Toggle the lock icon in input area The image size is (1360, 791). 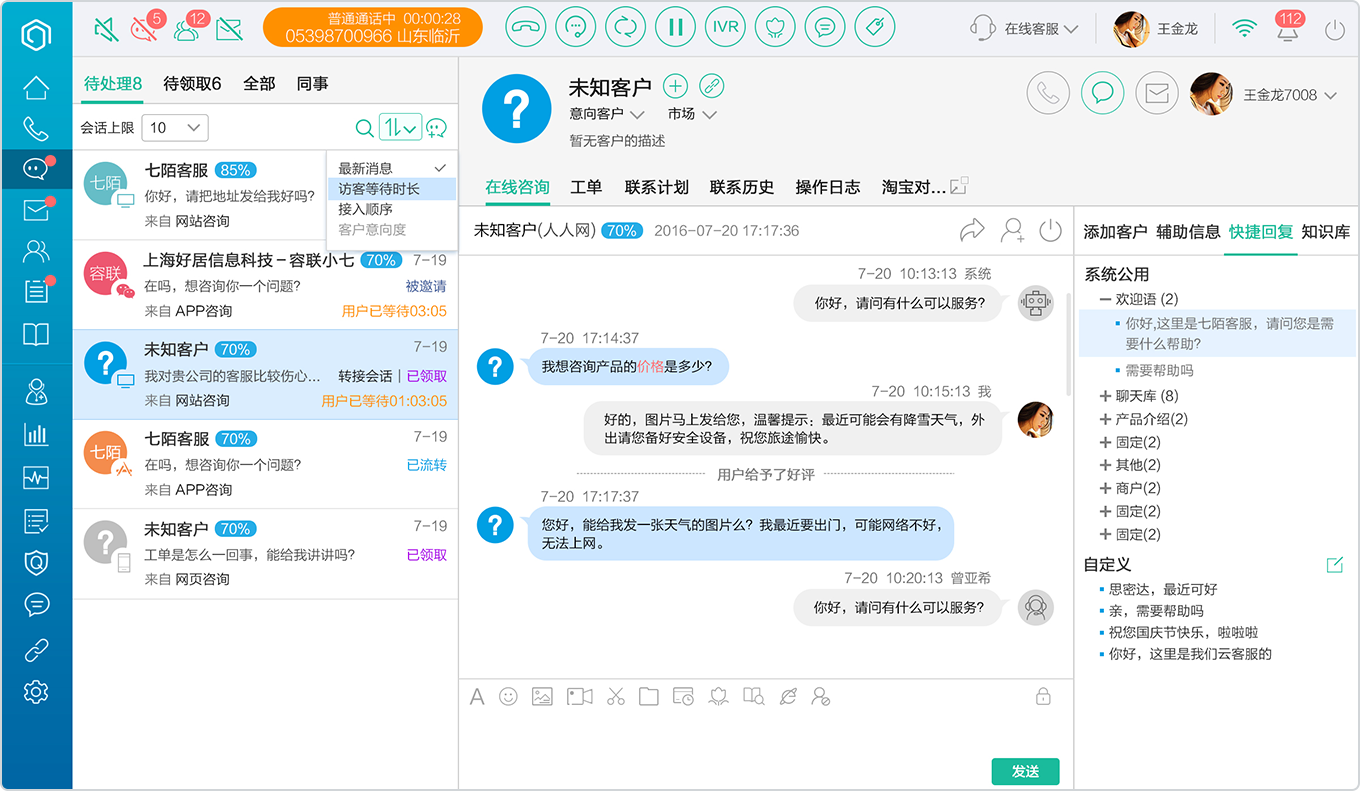(1043, 696)
